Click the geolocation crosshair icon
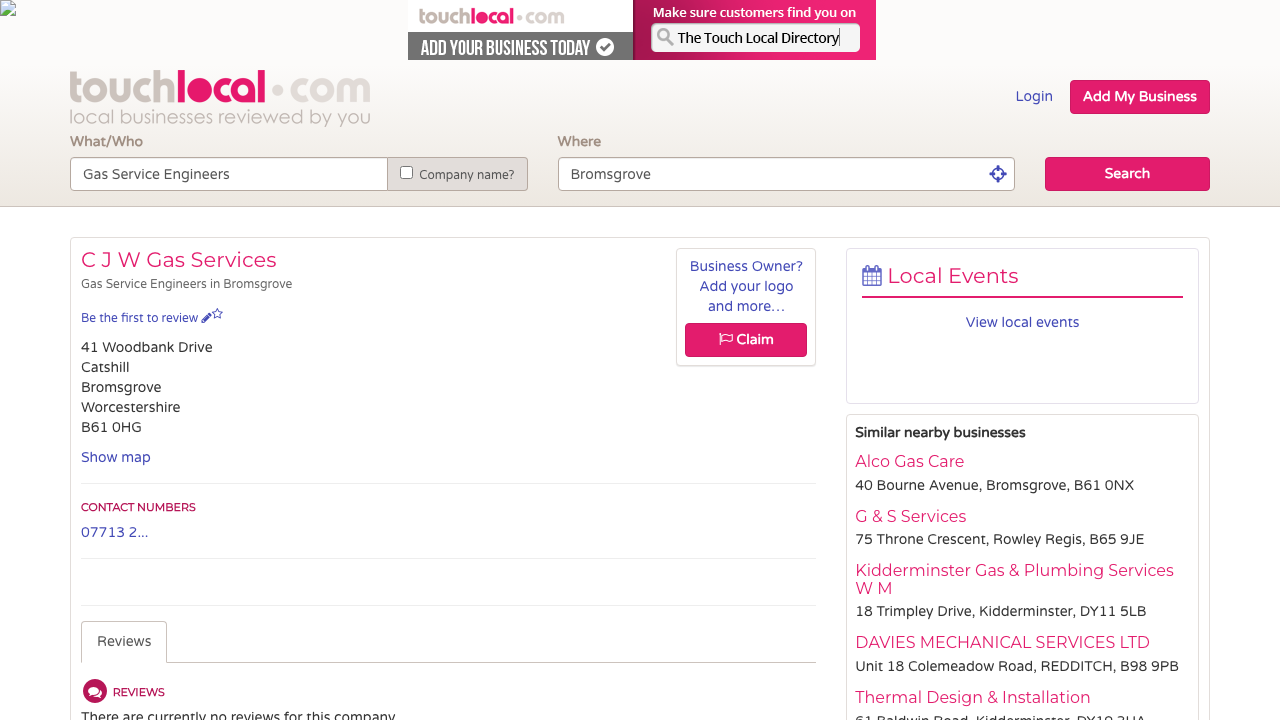This screenshot has height=720, width=1280. 997,174
